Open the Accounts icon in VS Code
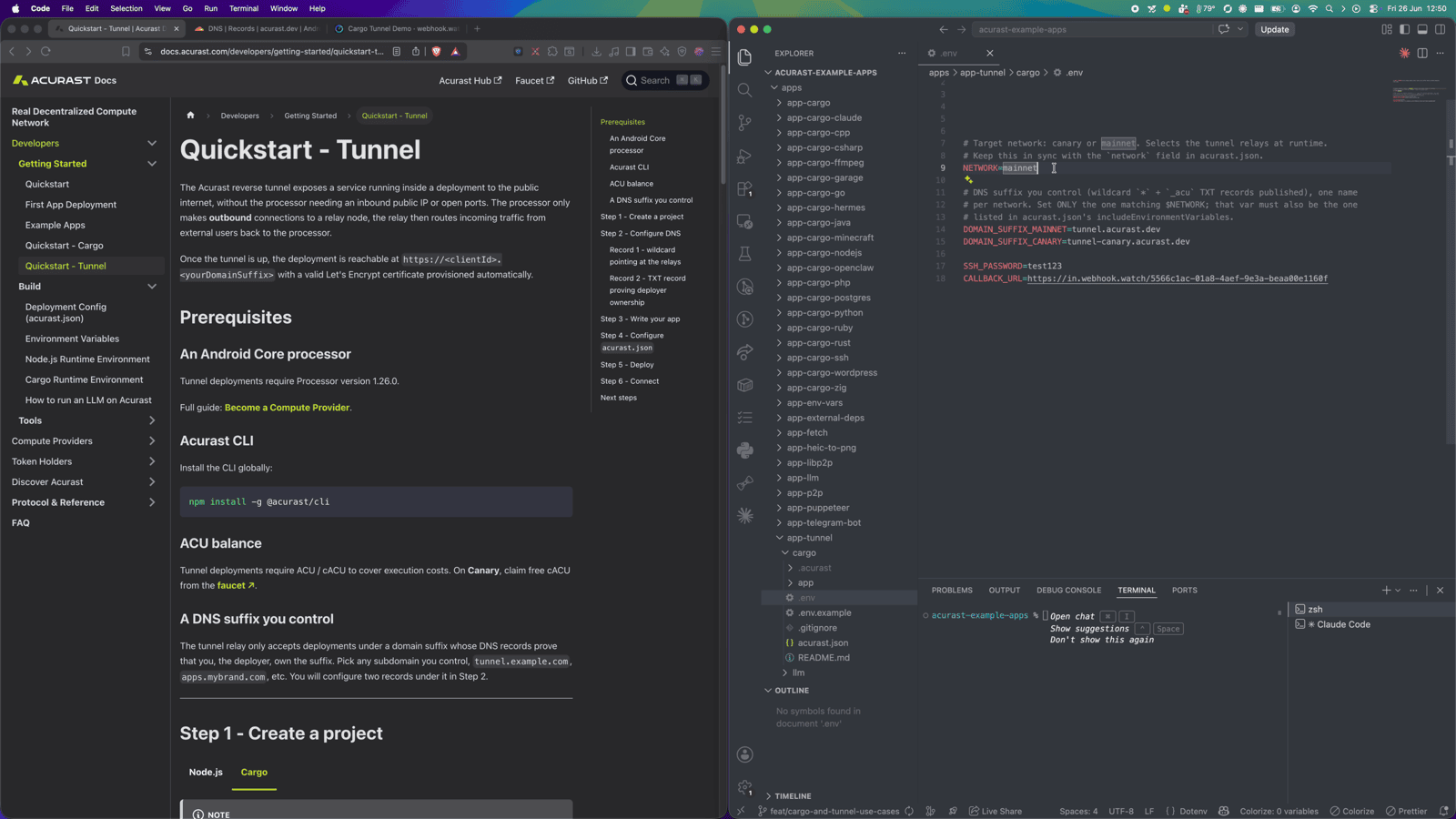 pos(744,754)
